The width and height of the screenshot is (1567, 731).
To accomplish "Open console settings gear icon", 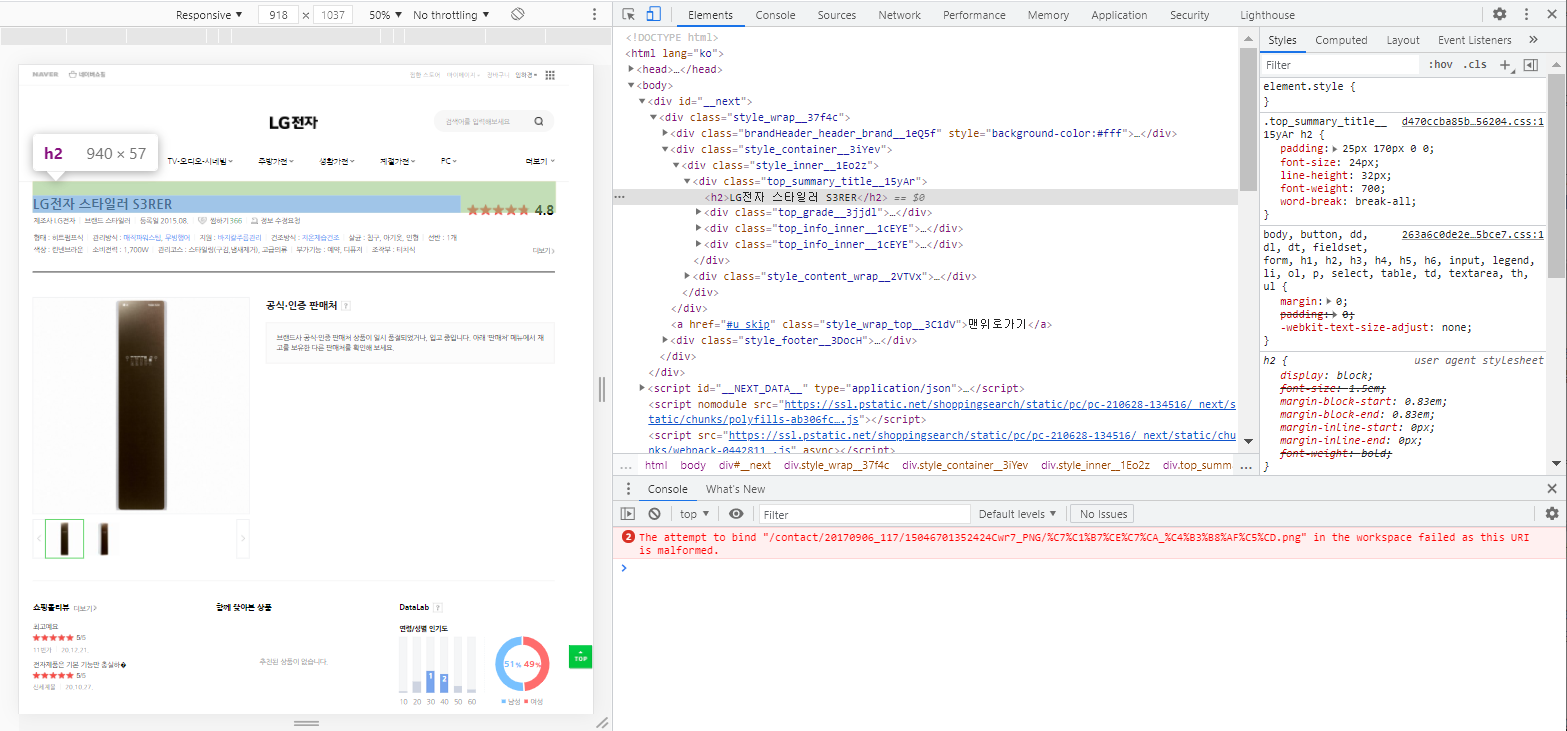I will pyautogui.click(x=1552, y=514).
